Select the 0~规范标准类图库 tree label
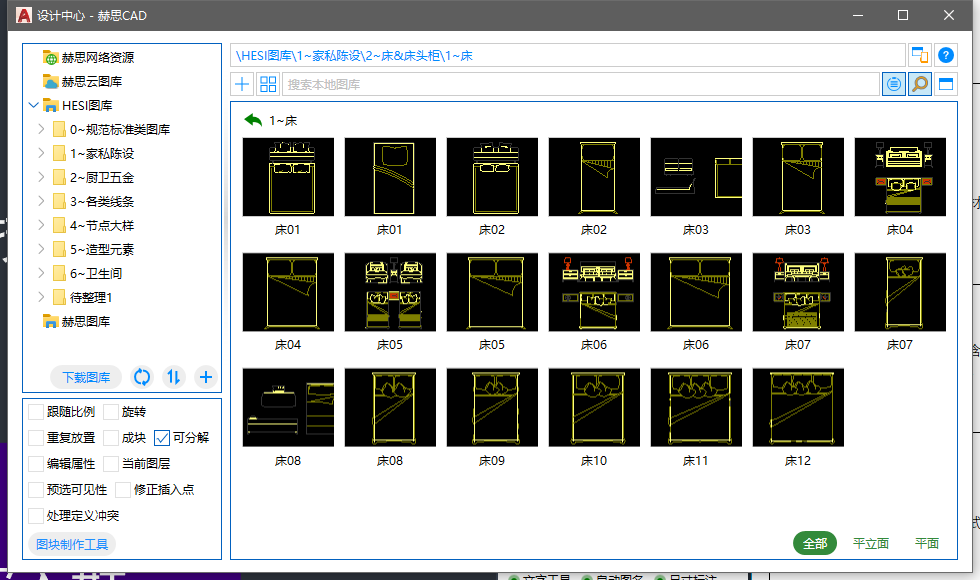Viewport: 980px width, 580px height. tap(120, 129)
